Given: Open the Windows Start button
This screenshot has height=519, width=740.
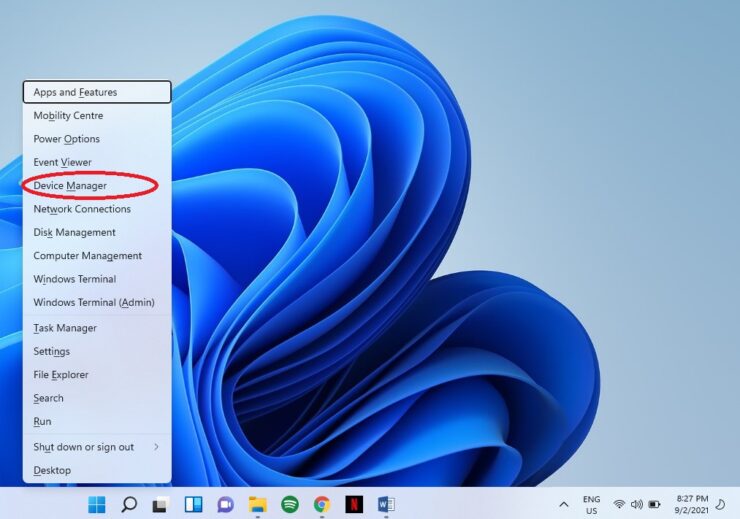Looking at the screenshot, I should 97,504.
